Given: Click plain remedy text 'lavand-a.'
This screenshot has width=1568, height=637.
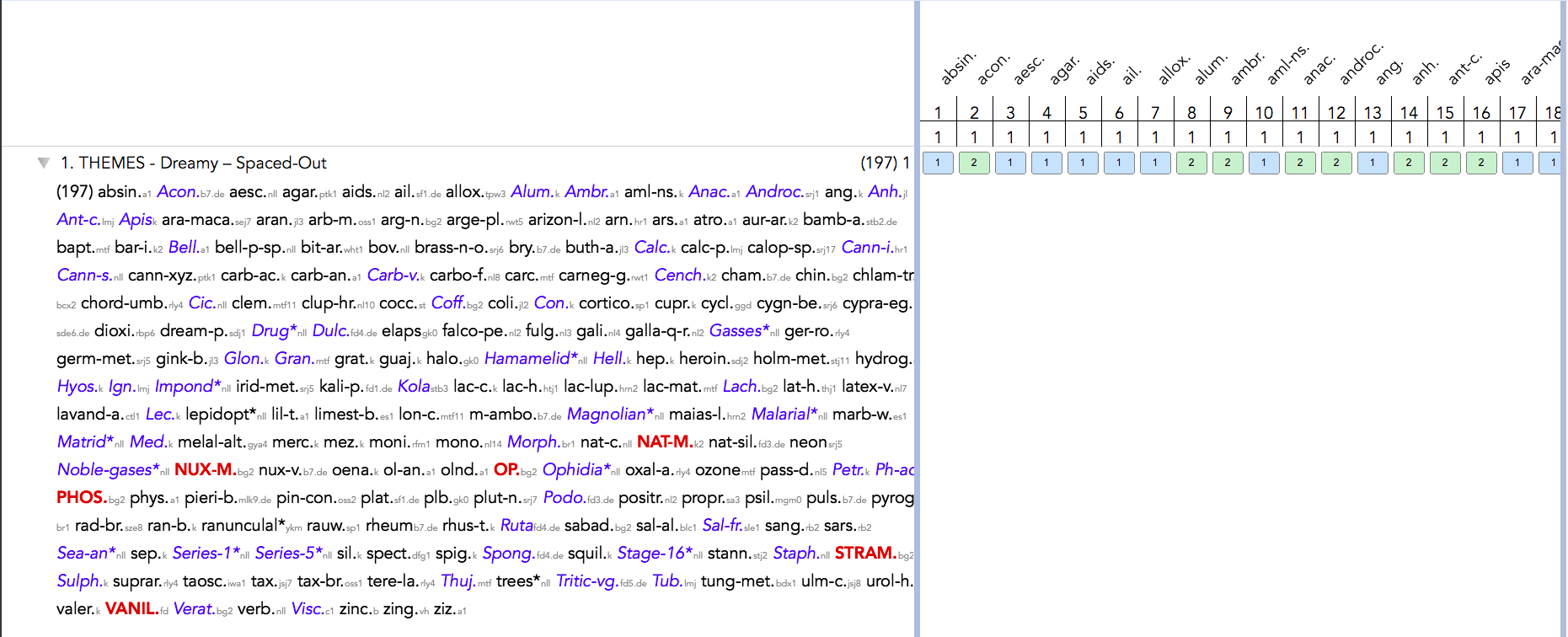Looking at the screenshot, I should pos(89,414).
